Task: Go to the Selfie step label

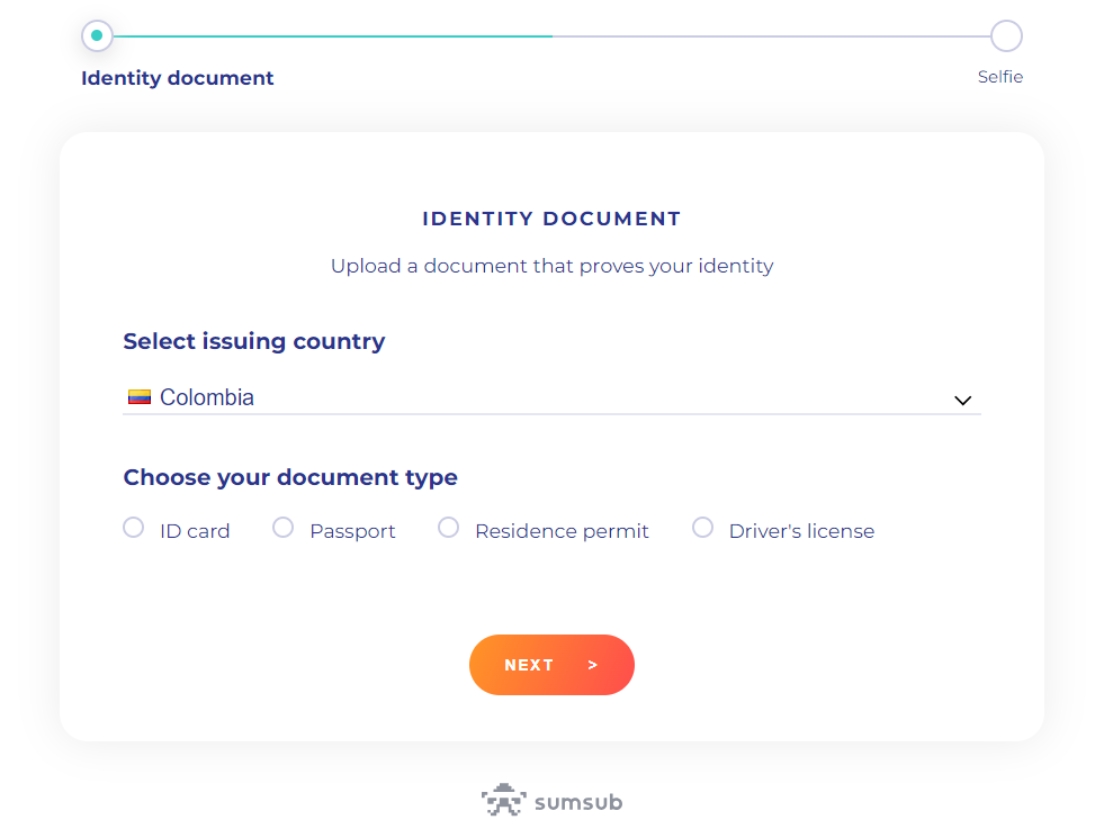Action: [x=1000, y=77]
